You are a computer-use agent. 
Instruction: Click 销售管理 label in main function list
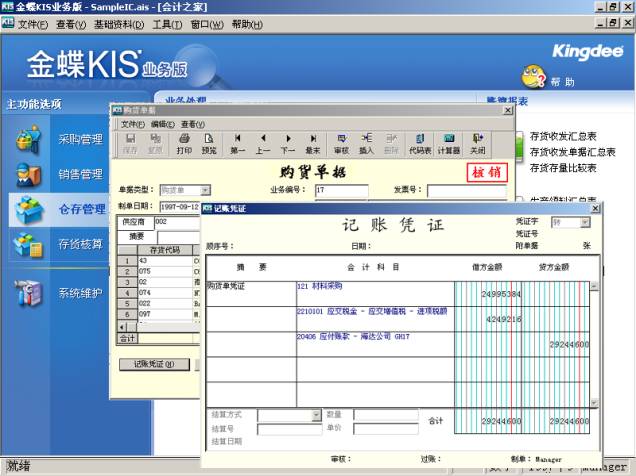(x=80, y=174)
